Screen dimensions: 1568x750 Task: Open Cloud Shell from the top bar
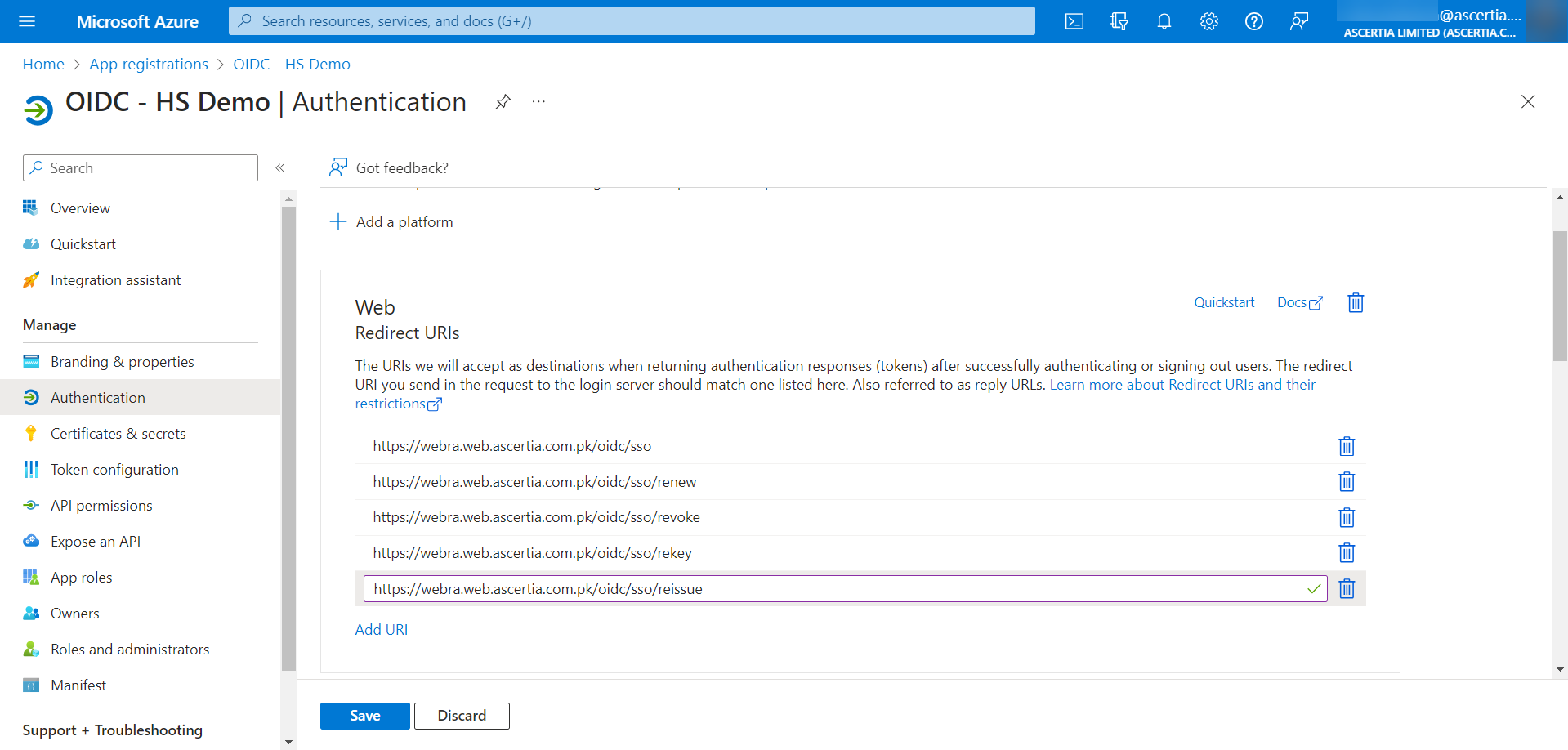(x=1074, y=21)
